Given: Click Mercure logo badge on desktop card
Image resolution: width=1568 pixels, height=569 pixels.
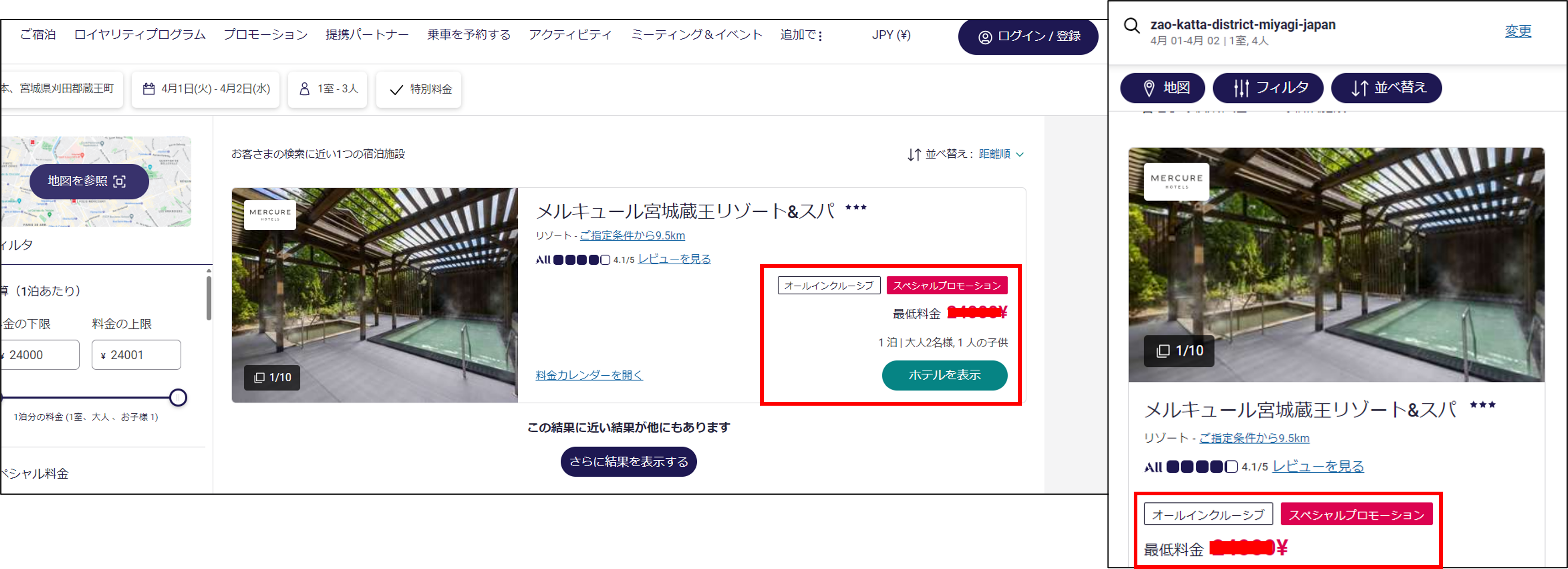Looking at the screenshot, I should (x=269, y=214).
